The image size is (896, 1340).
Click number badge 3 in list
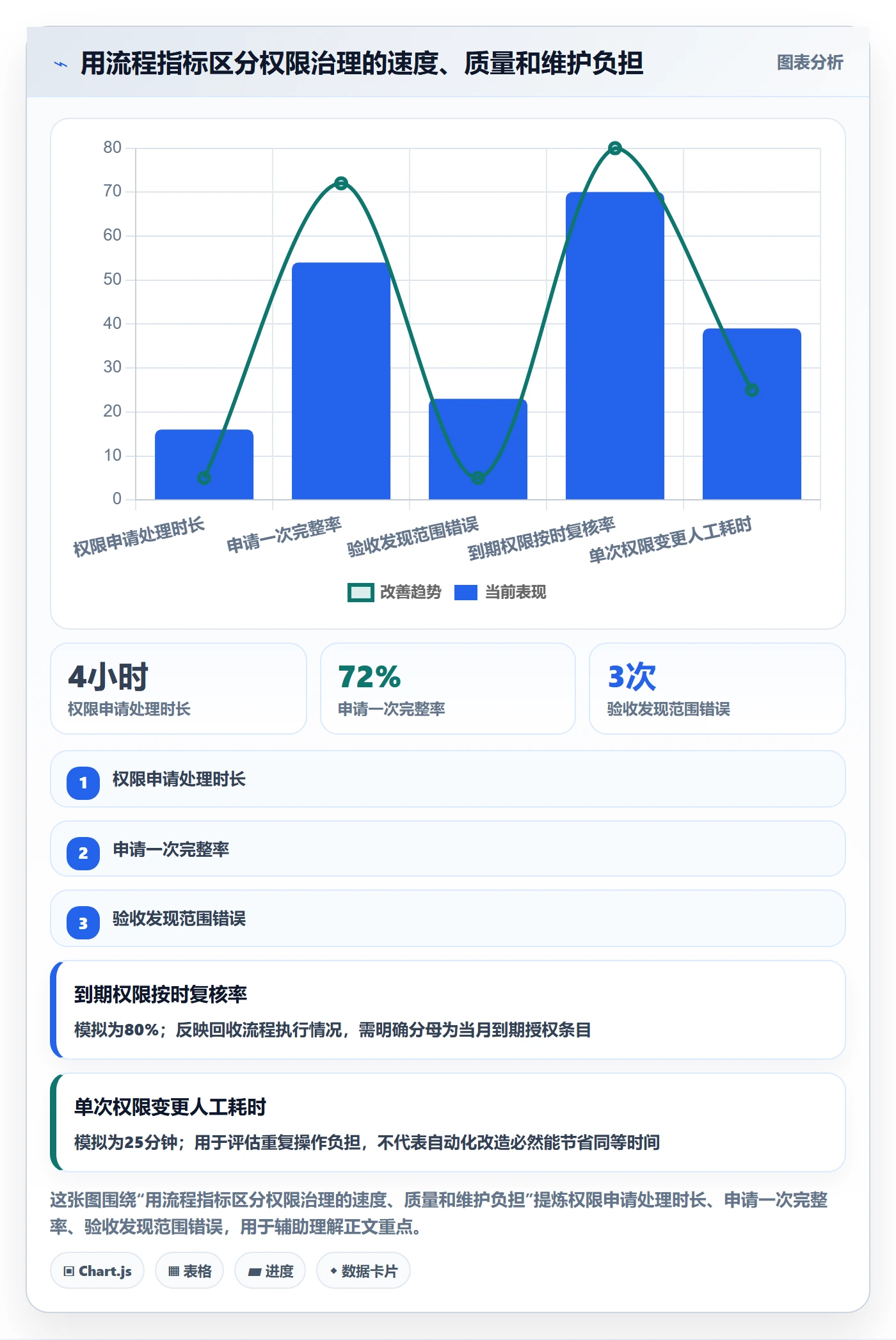[x=83, y=923]
